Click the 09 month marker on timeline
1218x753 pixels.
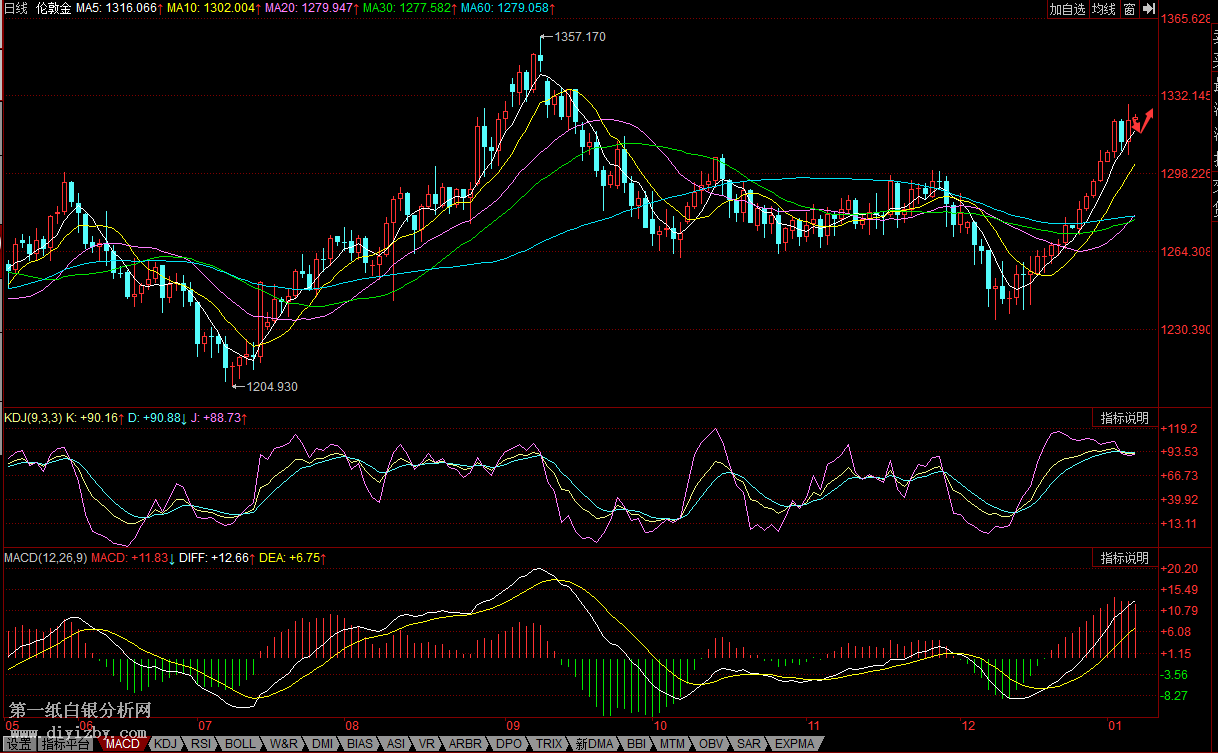[x=514, y=724]
